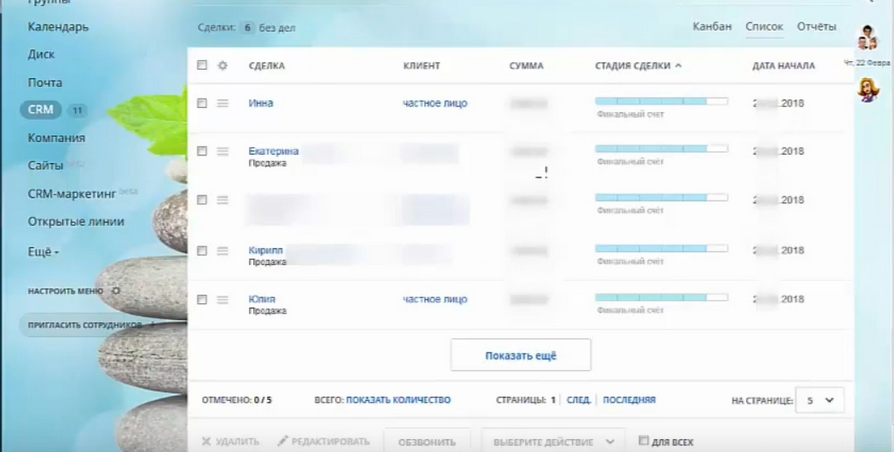Click the gear next to Настроить меню

116,291
